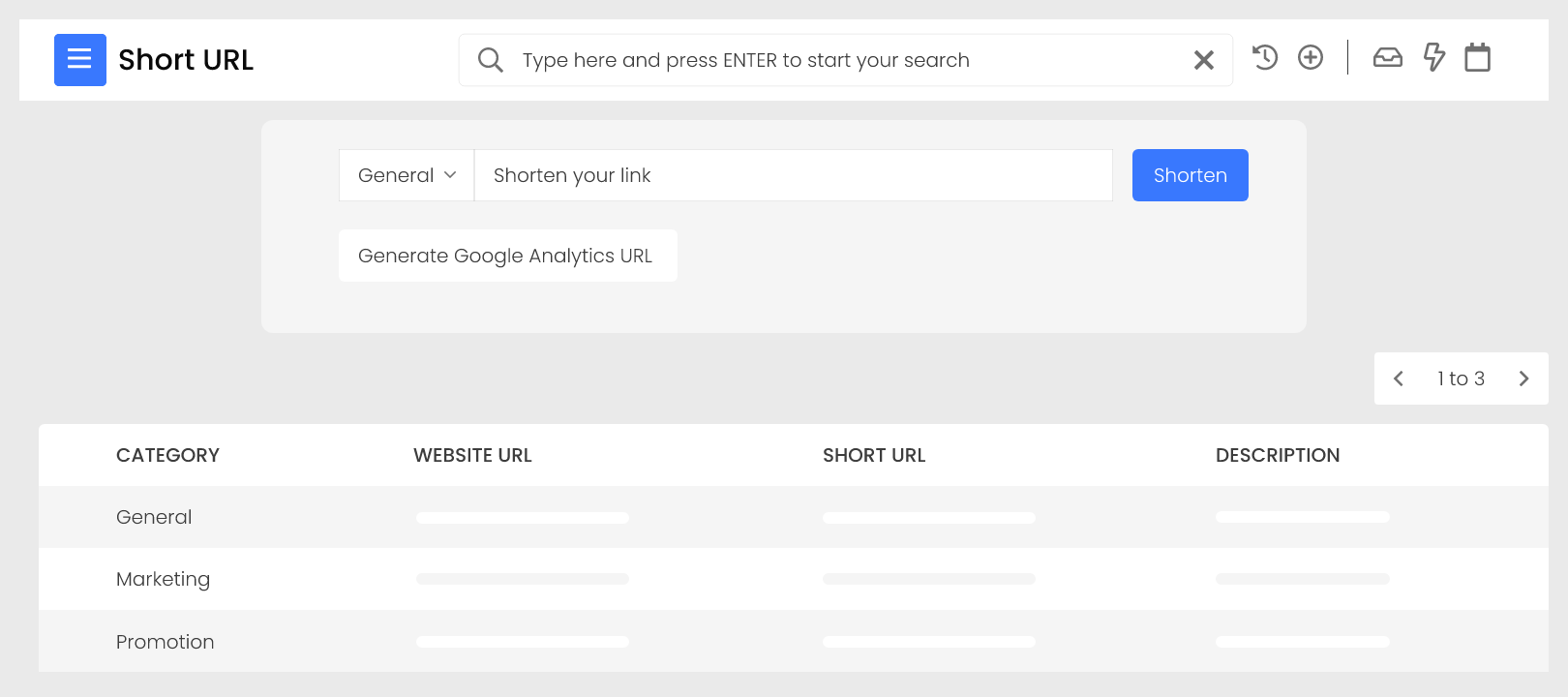Click Generate Google Analytics URL

pos(507,256)
